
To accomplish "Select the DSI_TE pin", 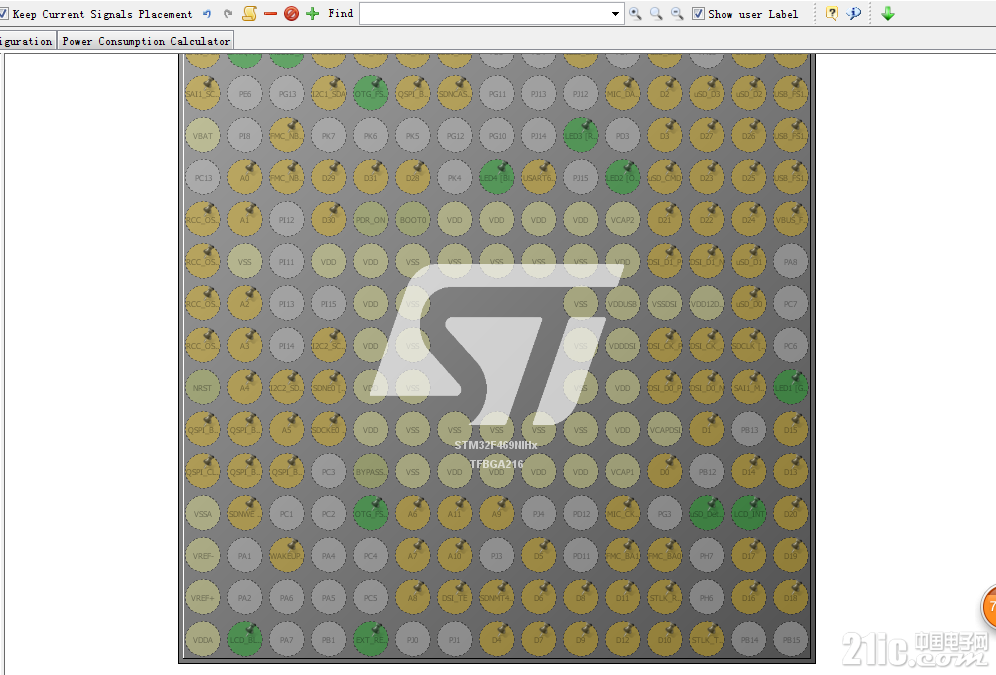I will tap(455, 598).
